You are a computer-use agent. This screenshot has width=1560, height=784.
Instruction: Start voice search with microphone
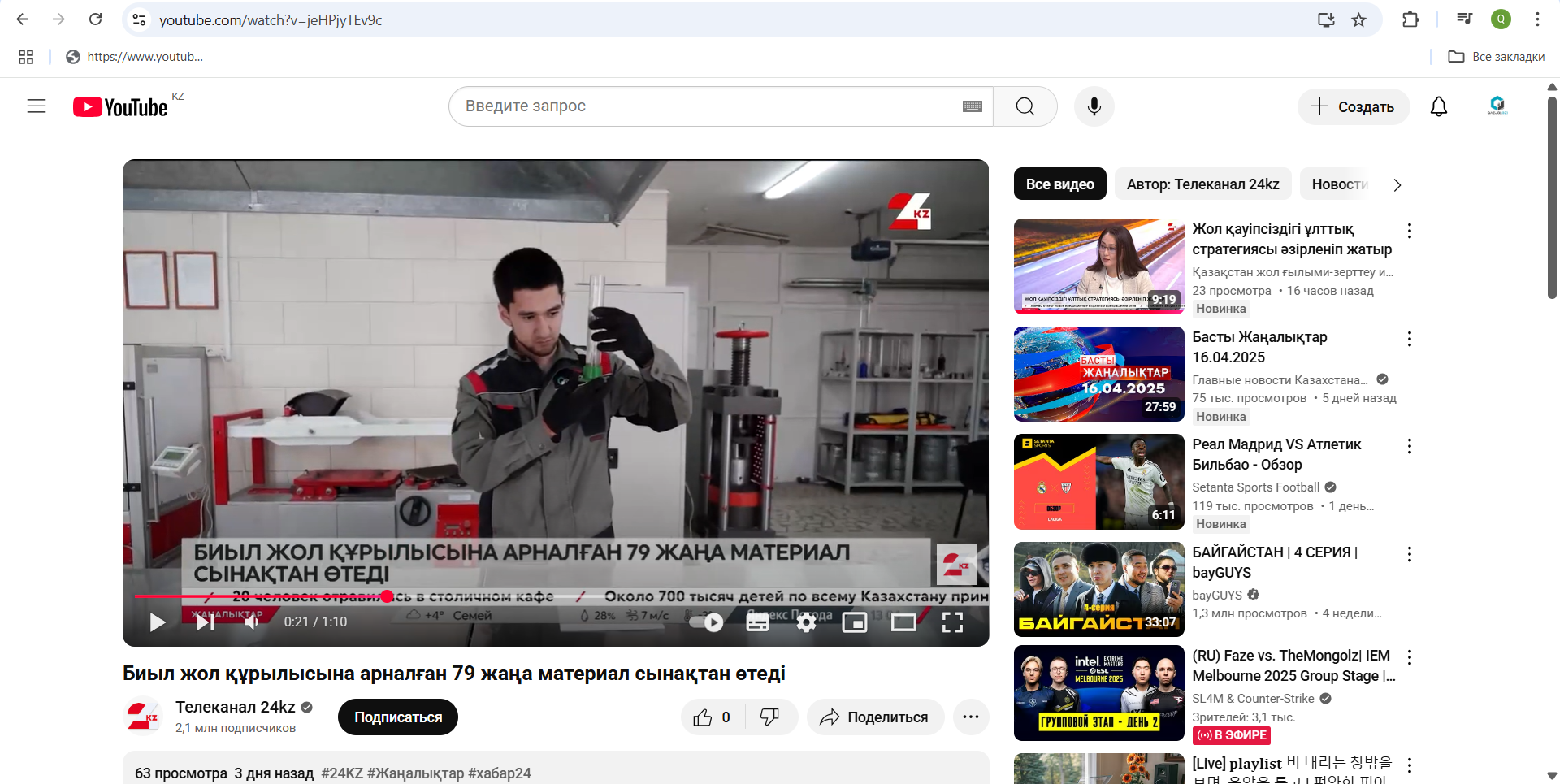click(1094, 106)
